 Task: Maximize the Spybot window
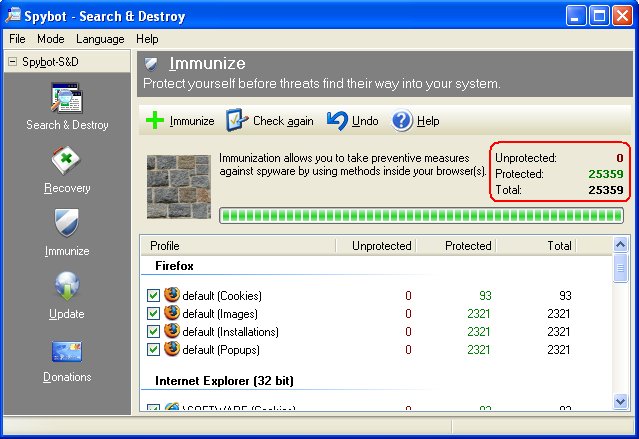(599, 16)
